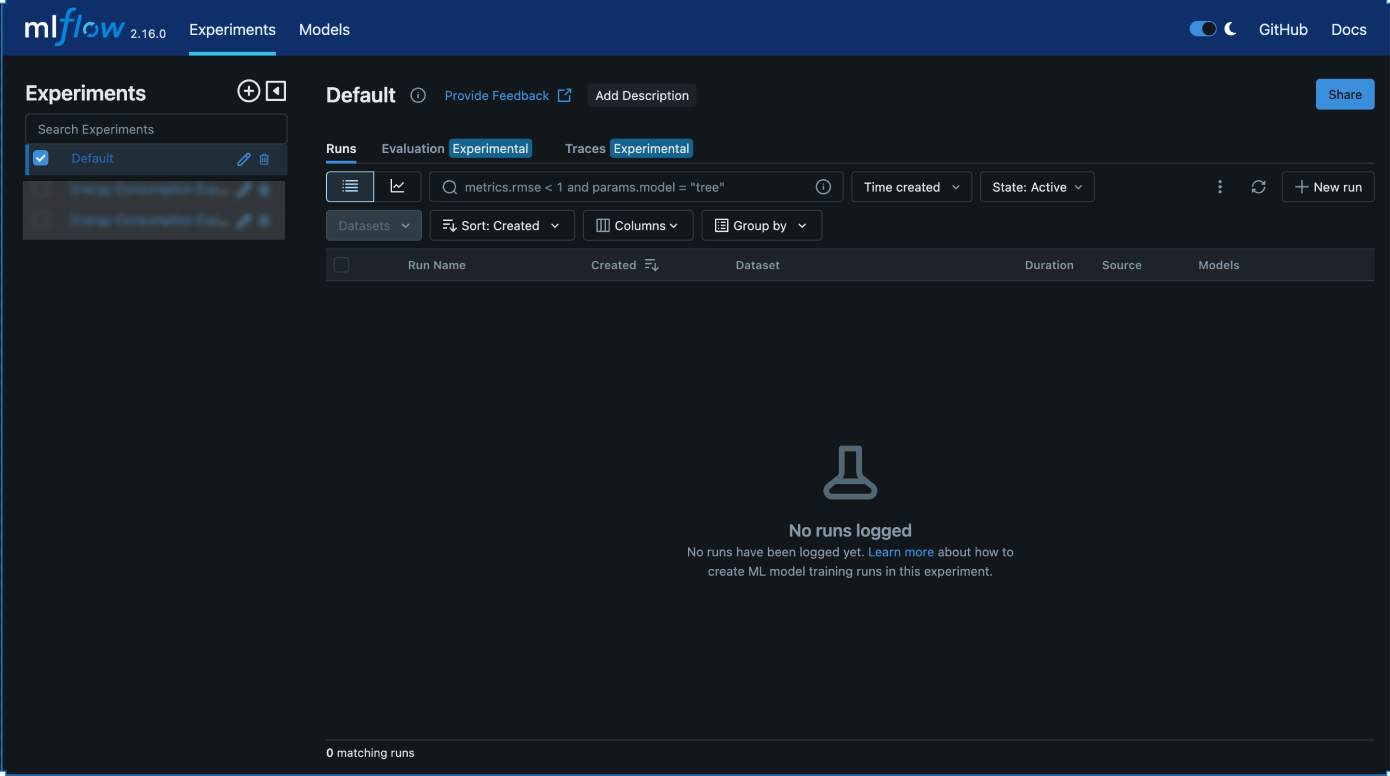Click the info icon beside Default title

[418, 96]
